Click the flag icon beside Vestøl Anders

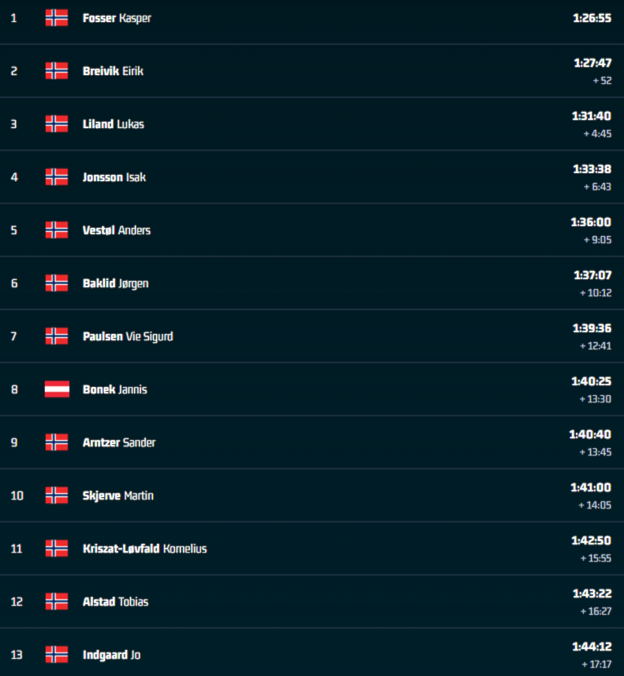(x=56, y=230)
